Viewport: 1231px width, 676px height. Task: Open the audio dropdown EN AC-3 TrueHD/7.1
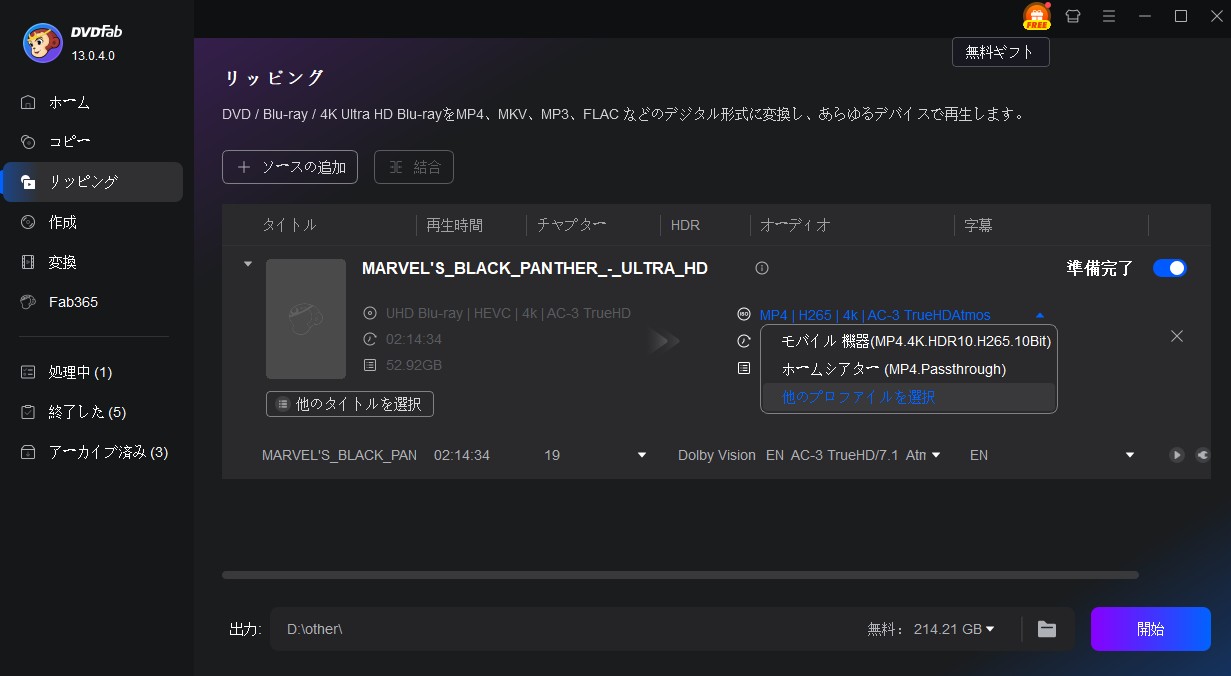click(936, 455)
